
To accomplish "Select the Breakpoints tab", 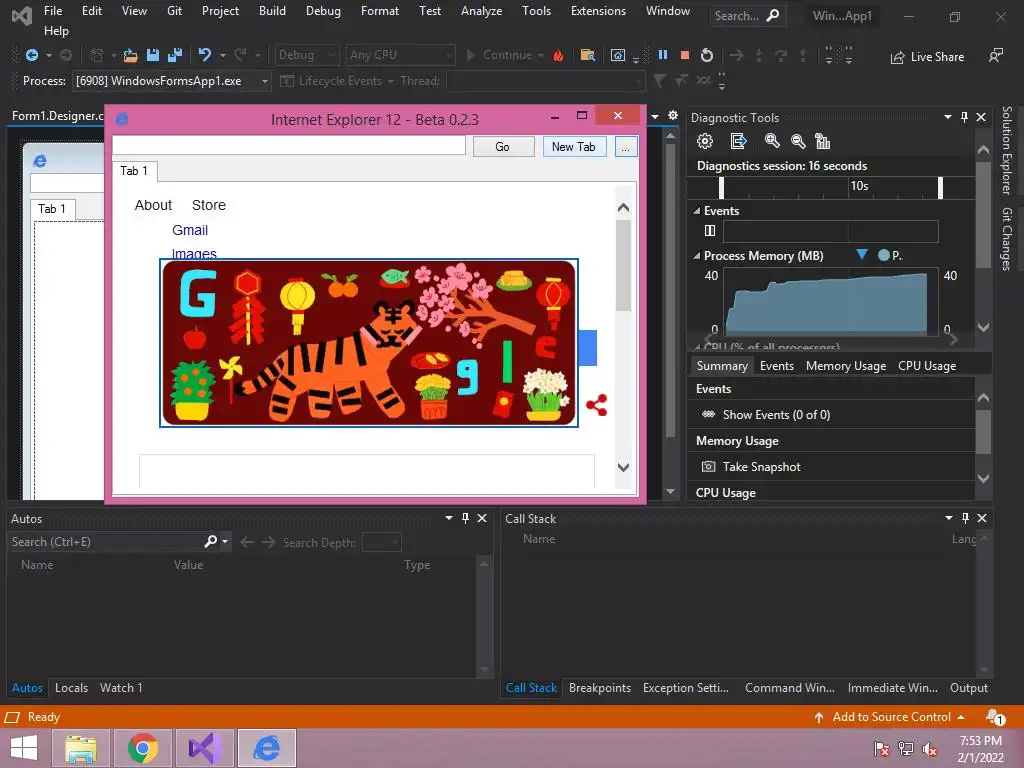I will [x=600, y=688].
